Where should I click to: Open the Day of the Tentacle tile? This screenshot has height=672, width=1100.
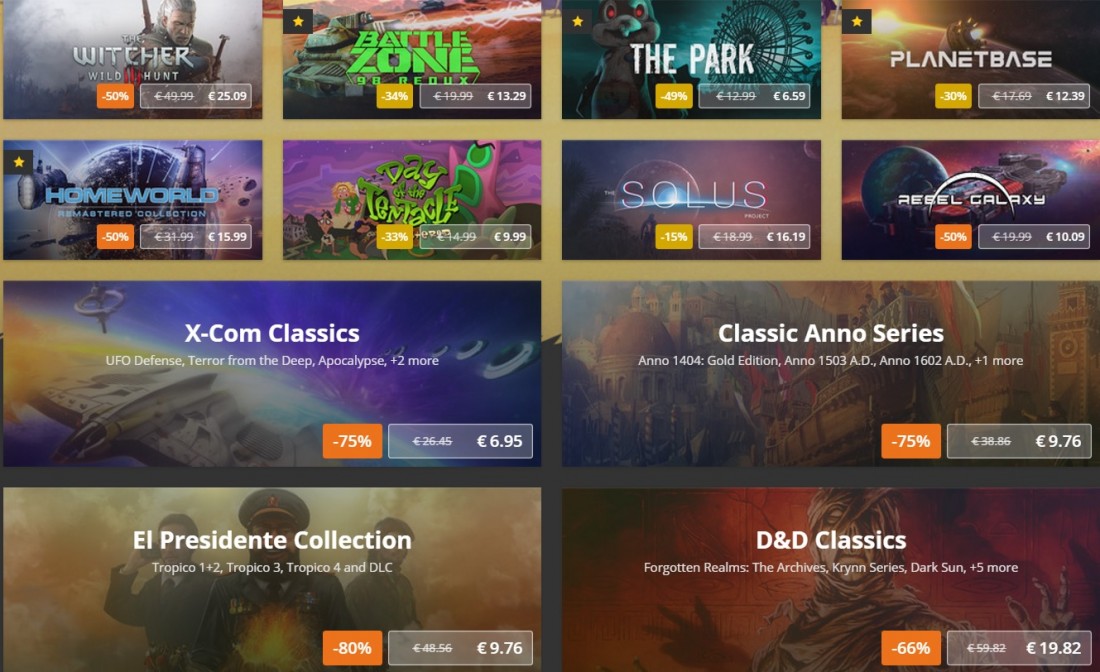click(412, 200)
